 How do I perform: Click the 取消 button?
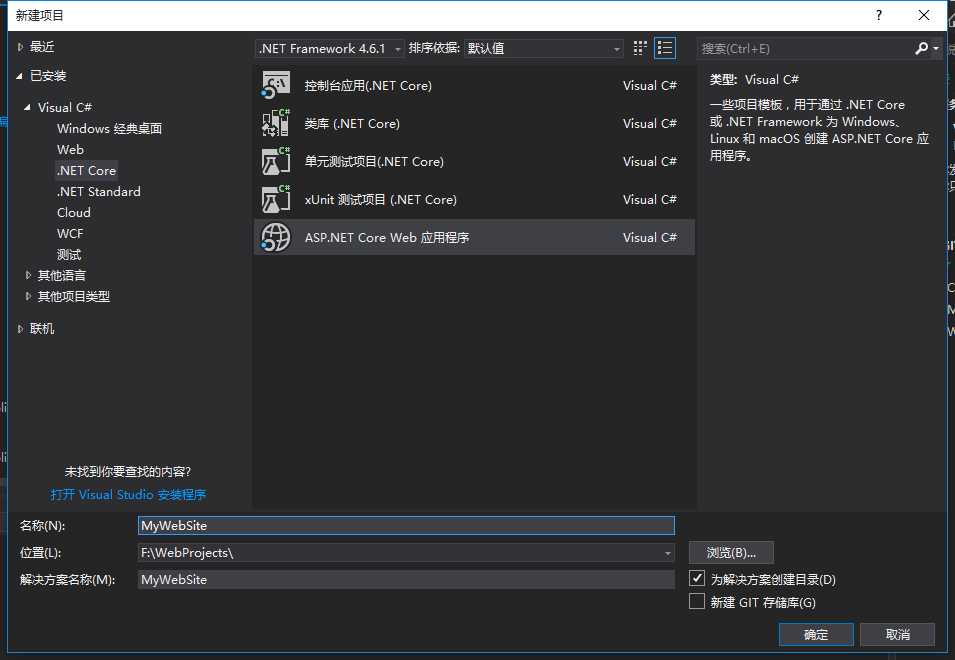(898, 634)
